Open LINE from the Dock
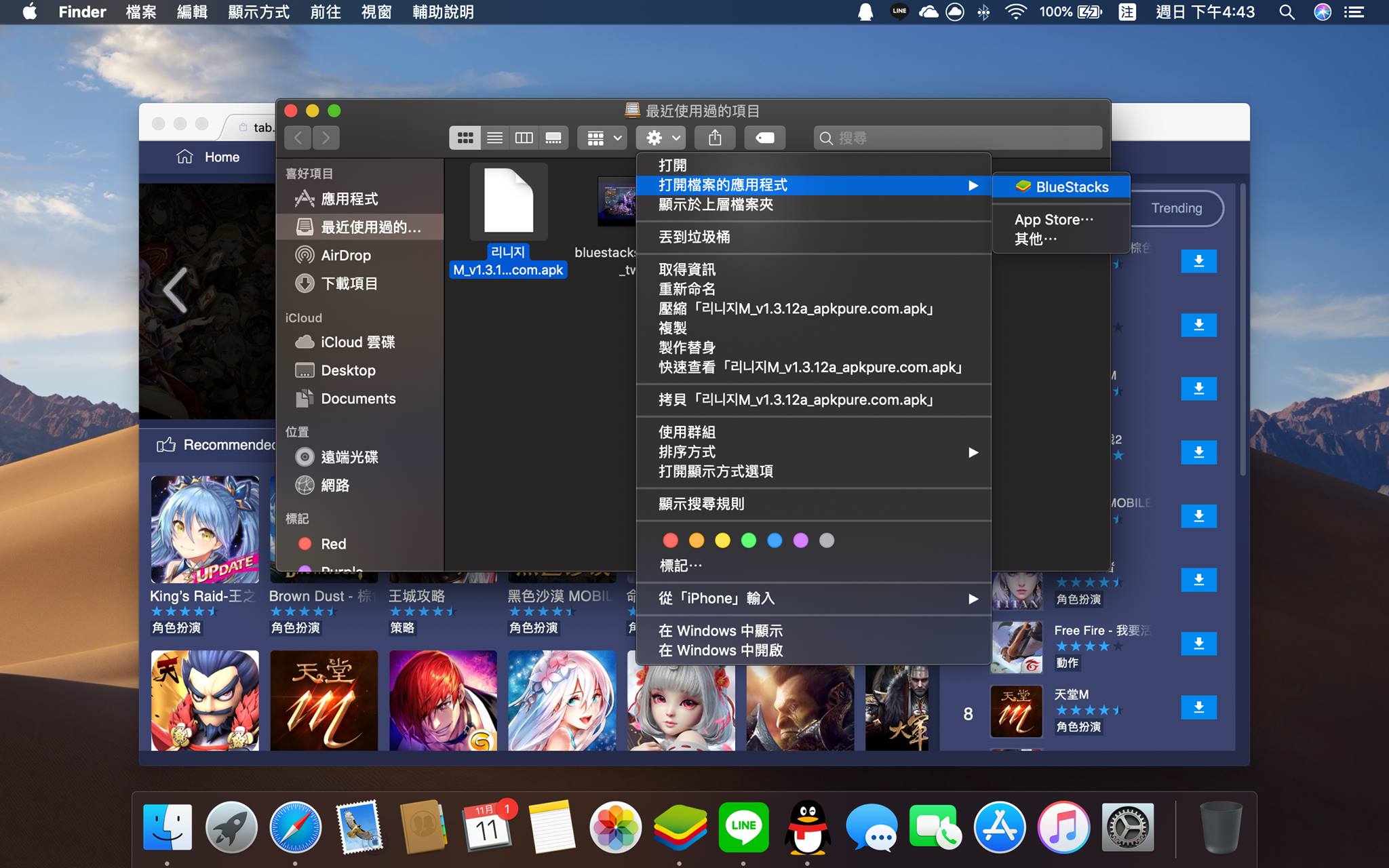This screenshot has width=1389, height=868. pyautogui.click(x=743, y=827)
